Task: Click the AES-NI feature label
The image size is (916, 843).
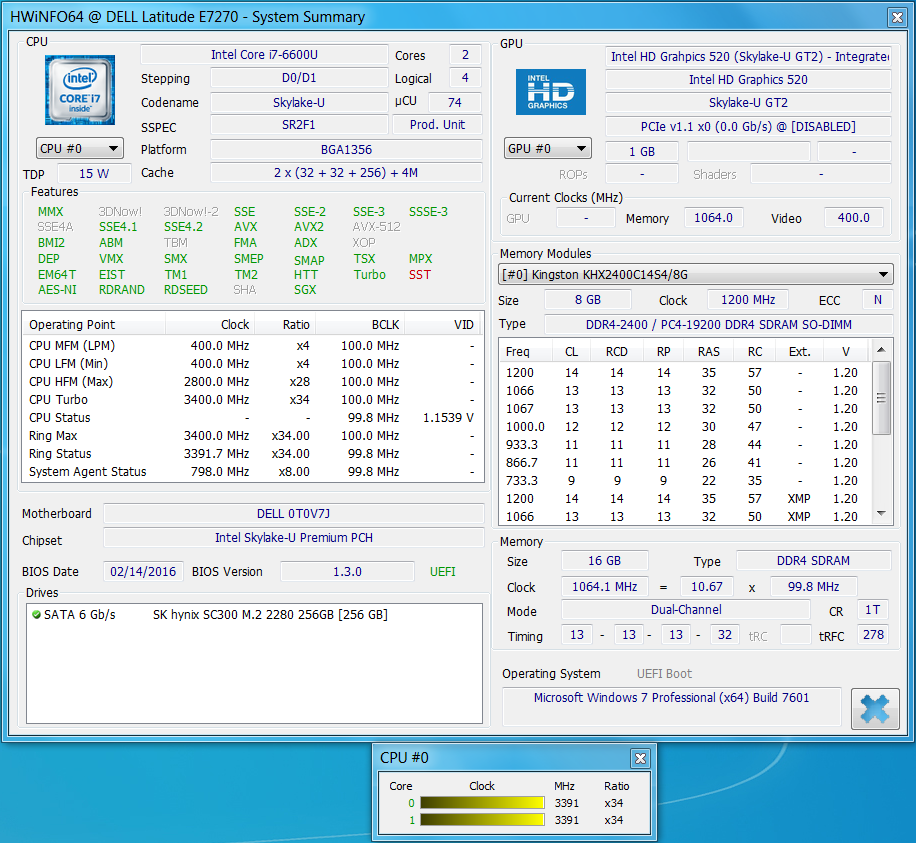Action: coord(57,290)
